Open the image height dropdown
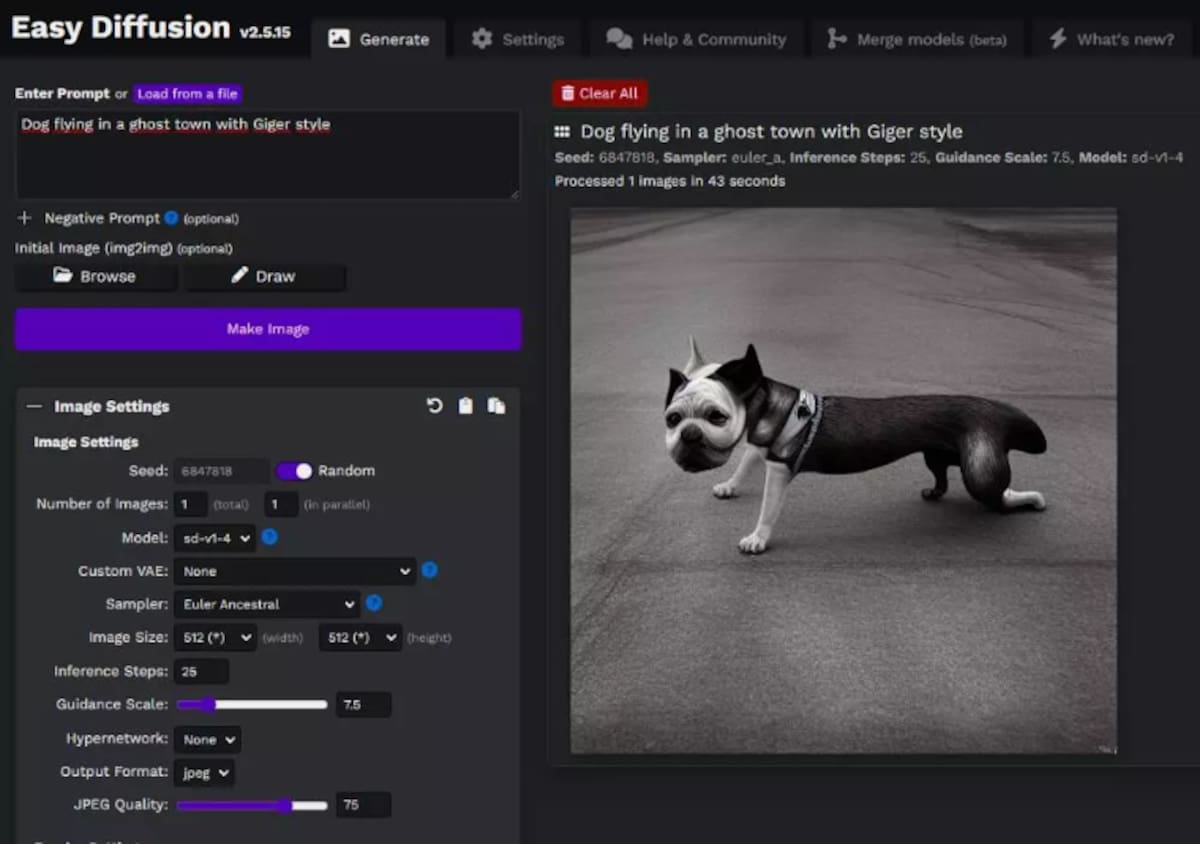Screen dimensions: 1200x844 pos(360,637)
